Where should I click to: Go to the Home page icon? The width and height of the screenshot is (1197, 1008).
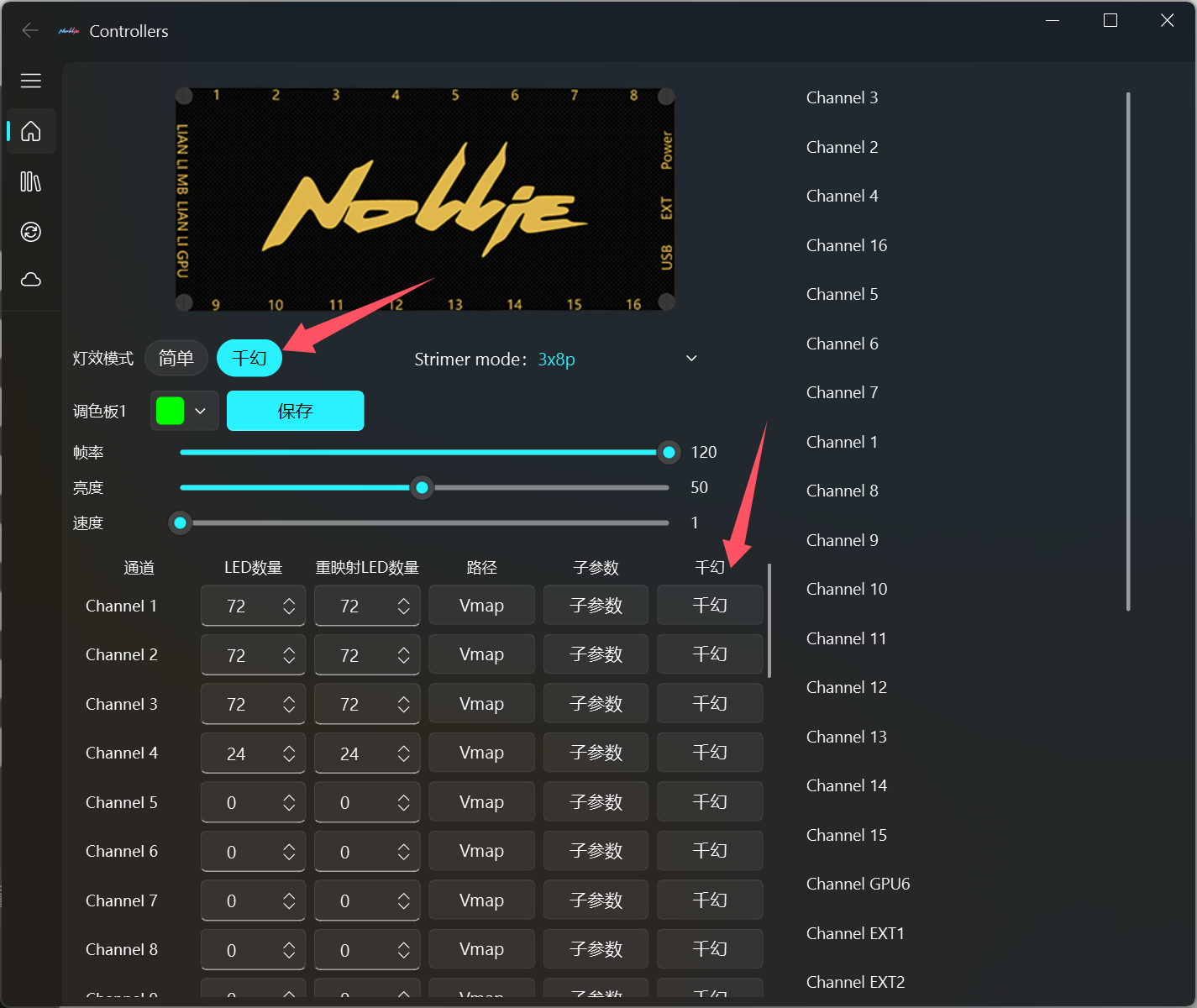point(31,131)
